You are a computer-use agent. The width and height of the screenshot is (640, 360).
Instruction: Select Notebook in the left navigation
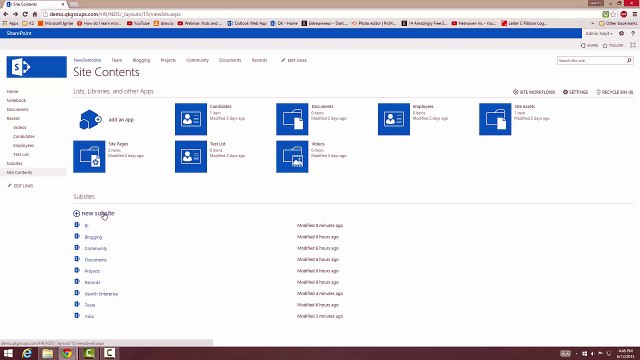[16, 100]
